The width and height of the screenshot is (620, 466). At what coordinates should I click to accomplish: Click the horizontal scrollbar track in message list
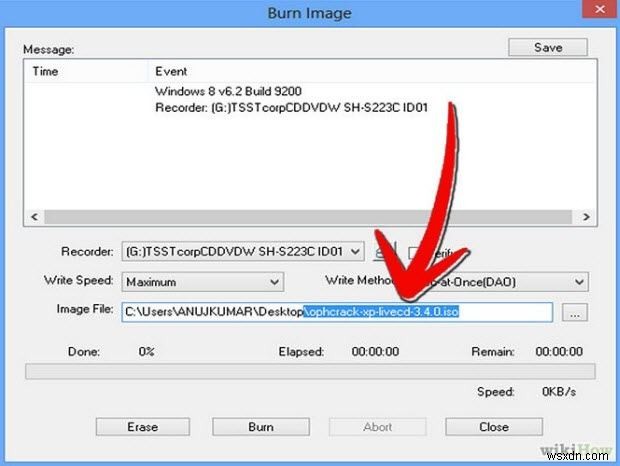click(x=308, y=217)
